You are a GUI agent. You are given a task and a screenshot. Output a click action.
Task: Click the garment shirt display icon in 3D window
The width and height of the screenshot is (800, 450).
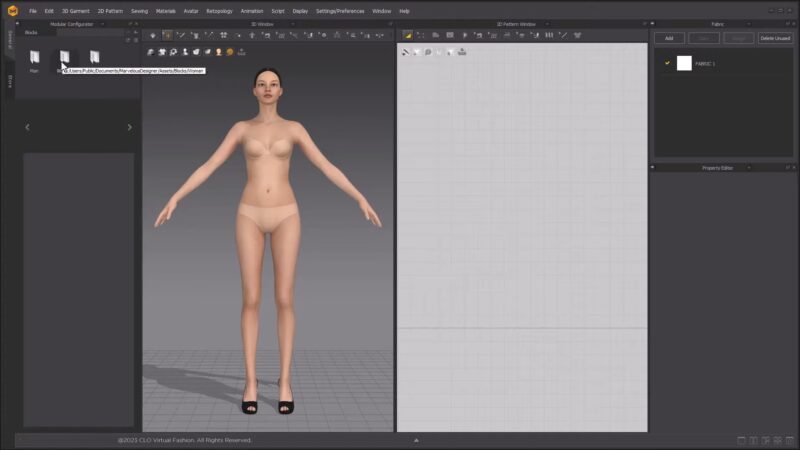coord(162,52)
